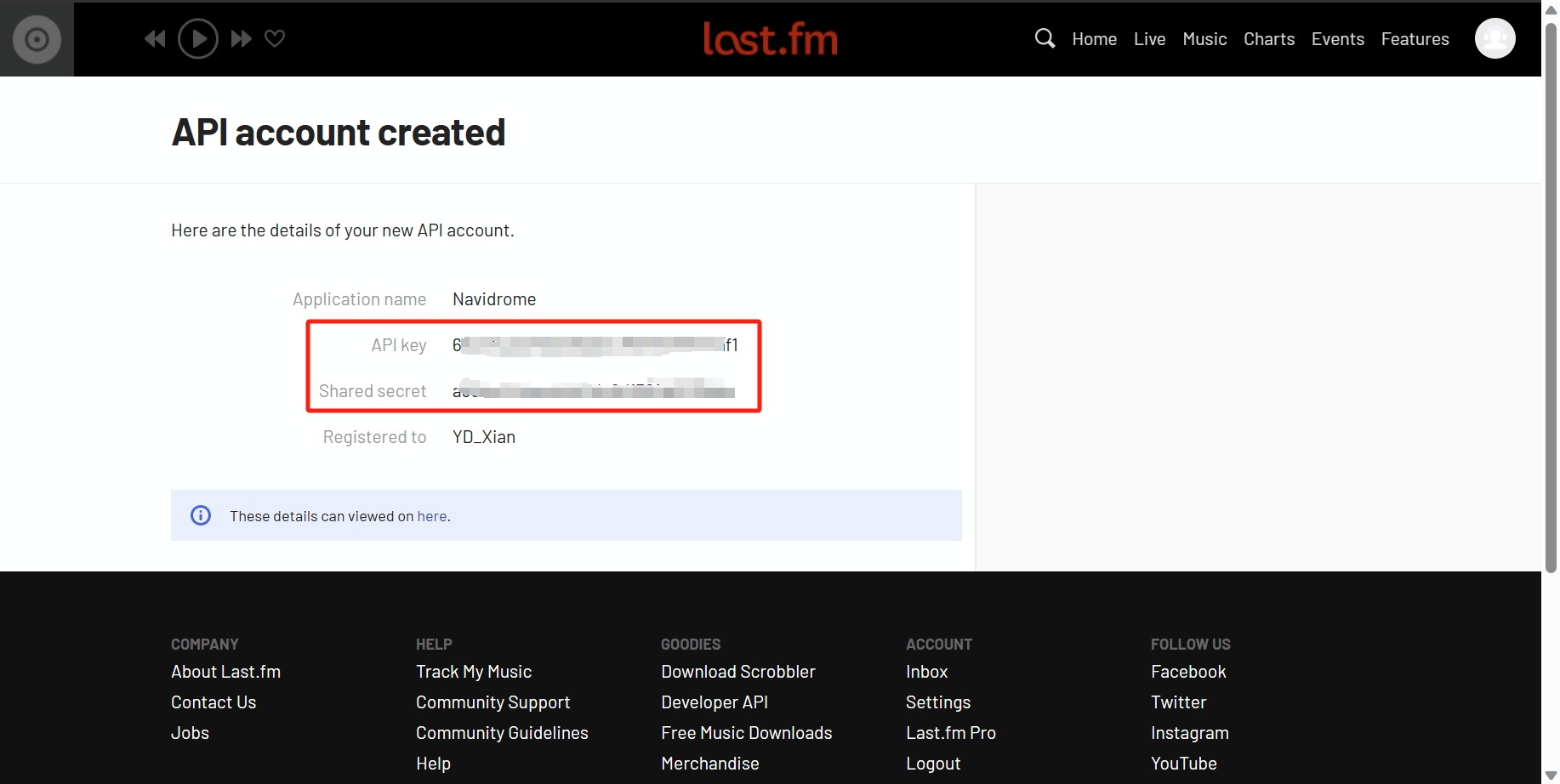Click the info circle icon in the notice

[x=201, y=515]
